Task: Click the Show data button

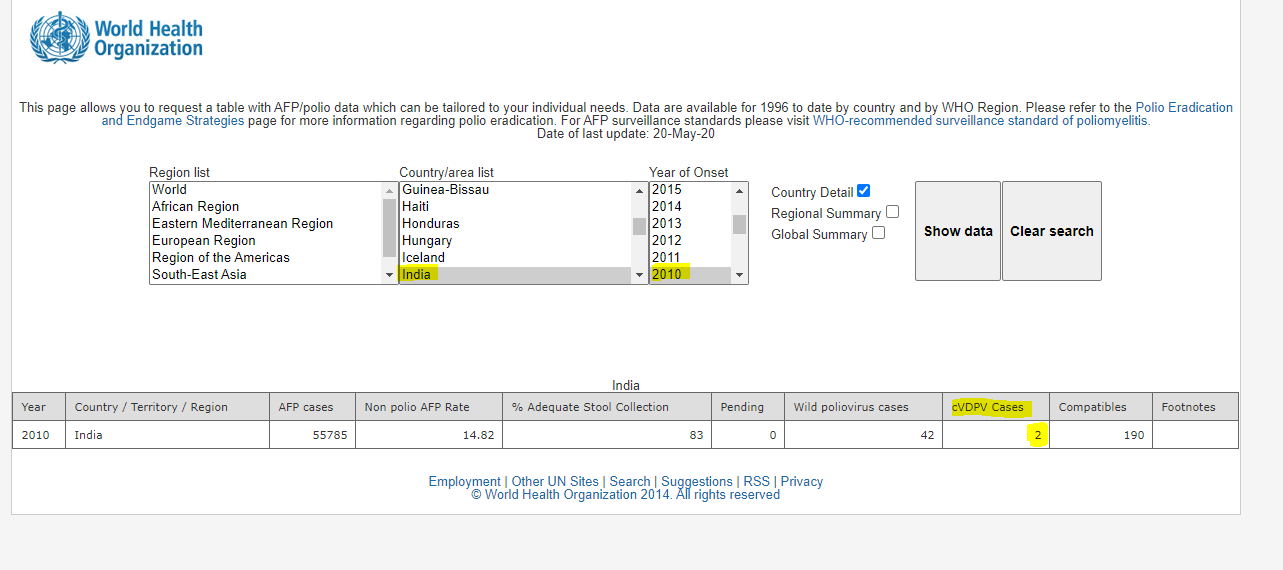Action: point(958,231)
